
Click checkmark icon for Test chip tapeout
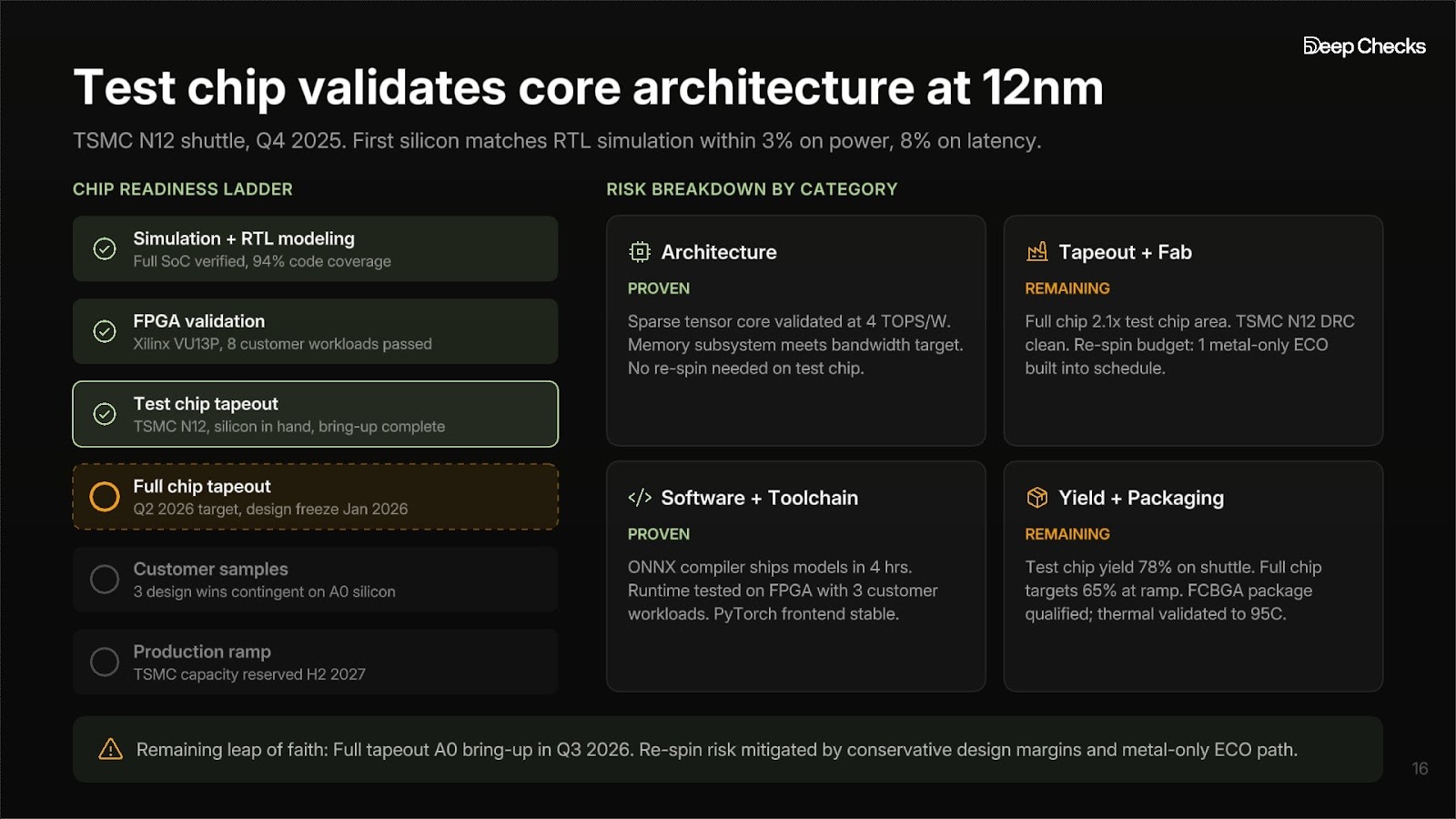[x=105, y=414]
